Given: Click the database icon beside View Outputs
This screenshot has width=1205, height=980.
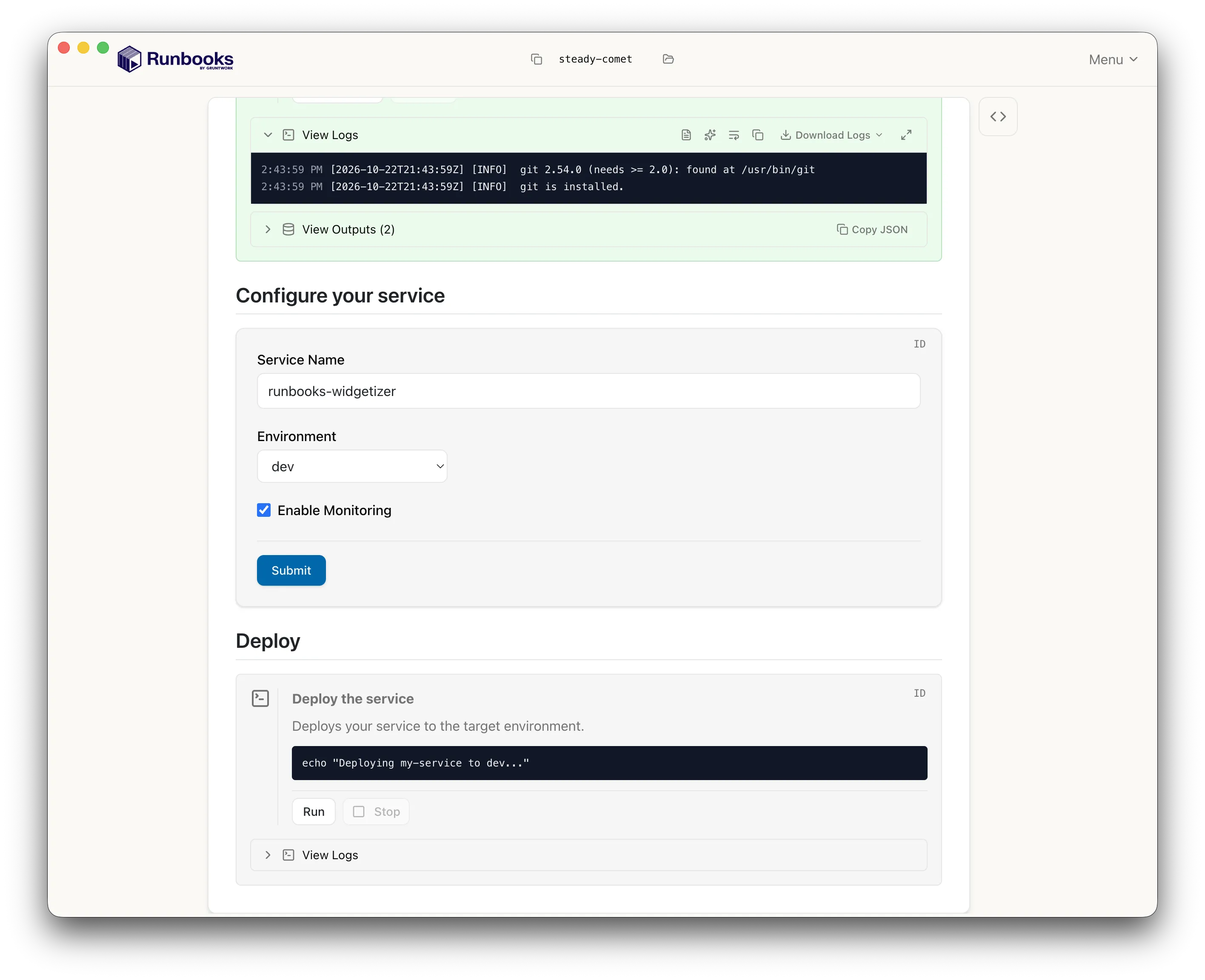Looking at the screenshot, I should [x=288, y=229].
